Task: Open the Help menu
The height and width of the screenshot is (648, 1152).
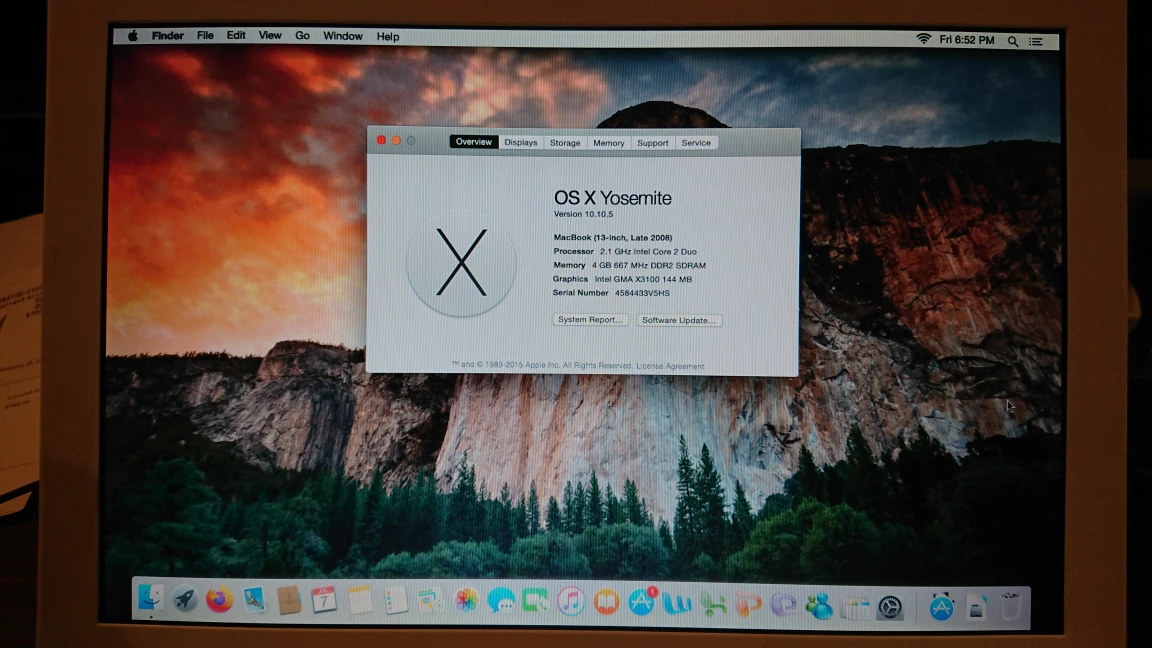Action: [x=388, y=37]
